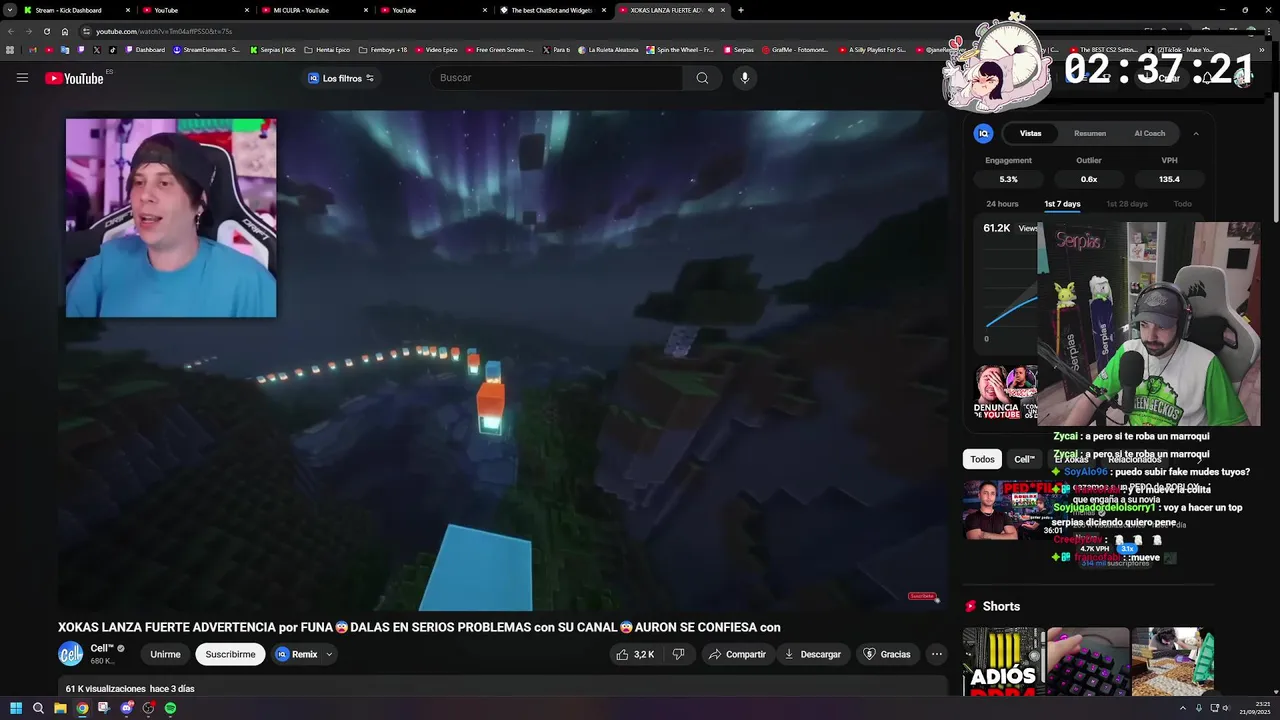Open Spotify from the taskbar
1280x720 pixels.
click(170, 708)
